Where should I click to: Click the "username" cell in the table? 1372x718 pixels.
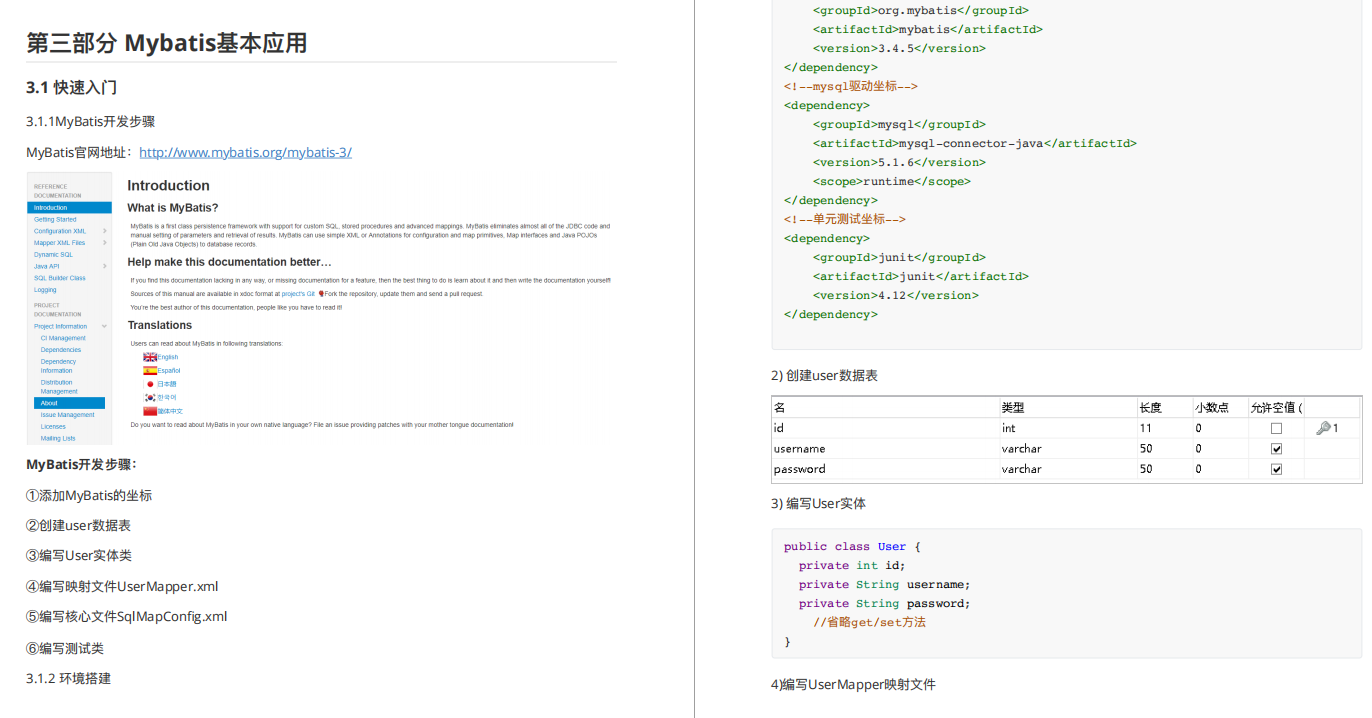800,449
